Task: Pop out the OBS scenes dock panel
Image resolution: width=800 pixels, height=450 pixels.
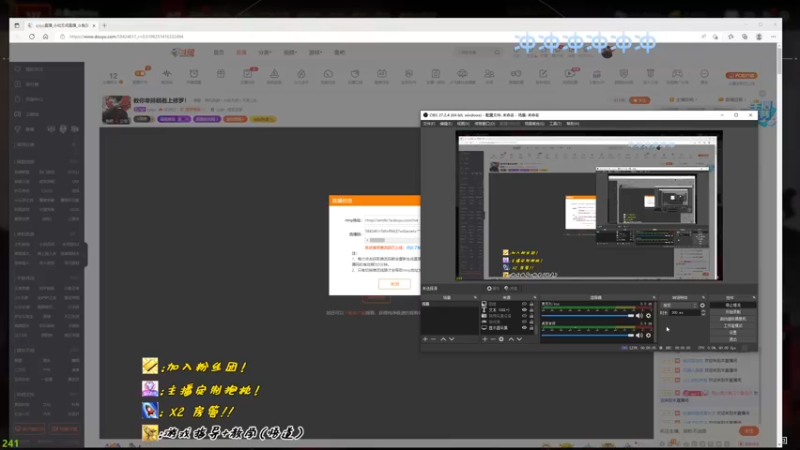Action: coord(476,297)
